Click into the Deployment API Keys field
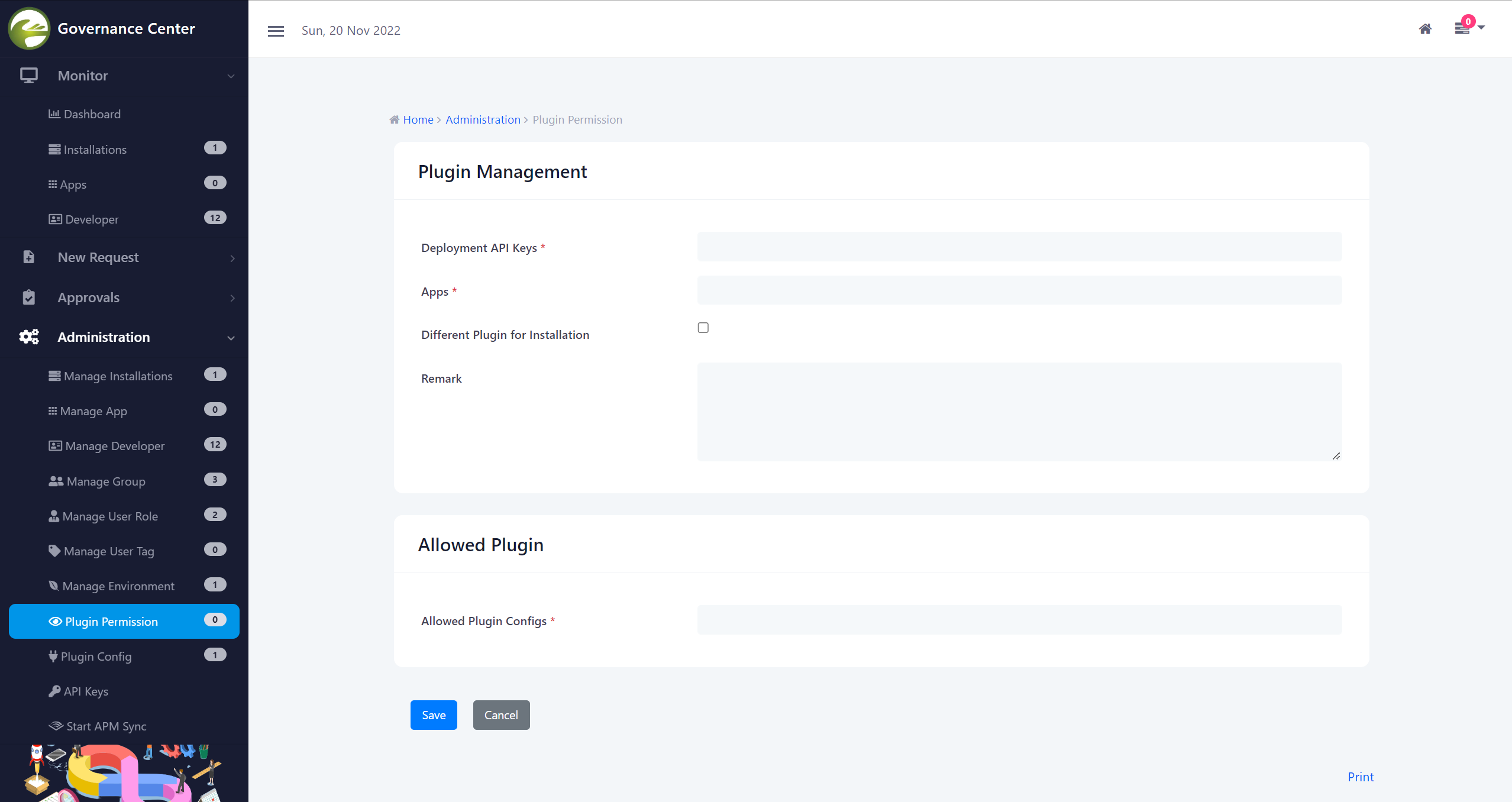 (x=1019, y=247)
